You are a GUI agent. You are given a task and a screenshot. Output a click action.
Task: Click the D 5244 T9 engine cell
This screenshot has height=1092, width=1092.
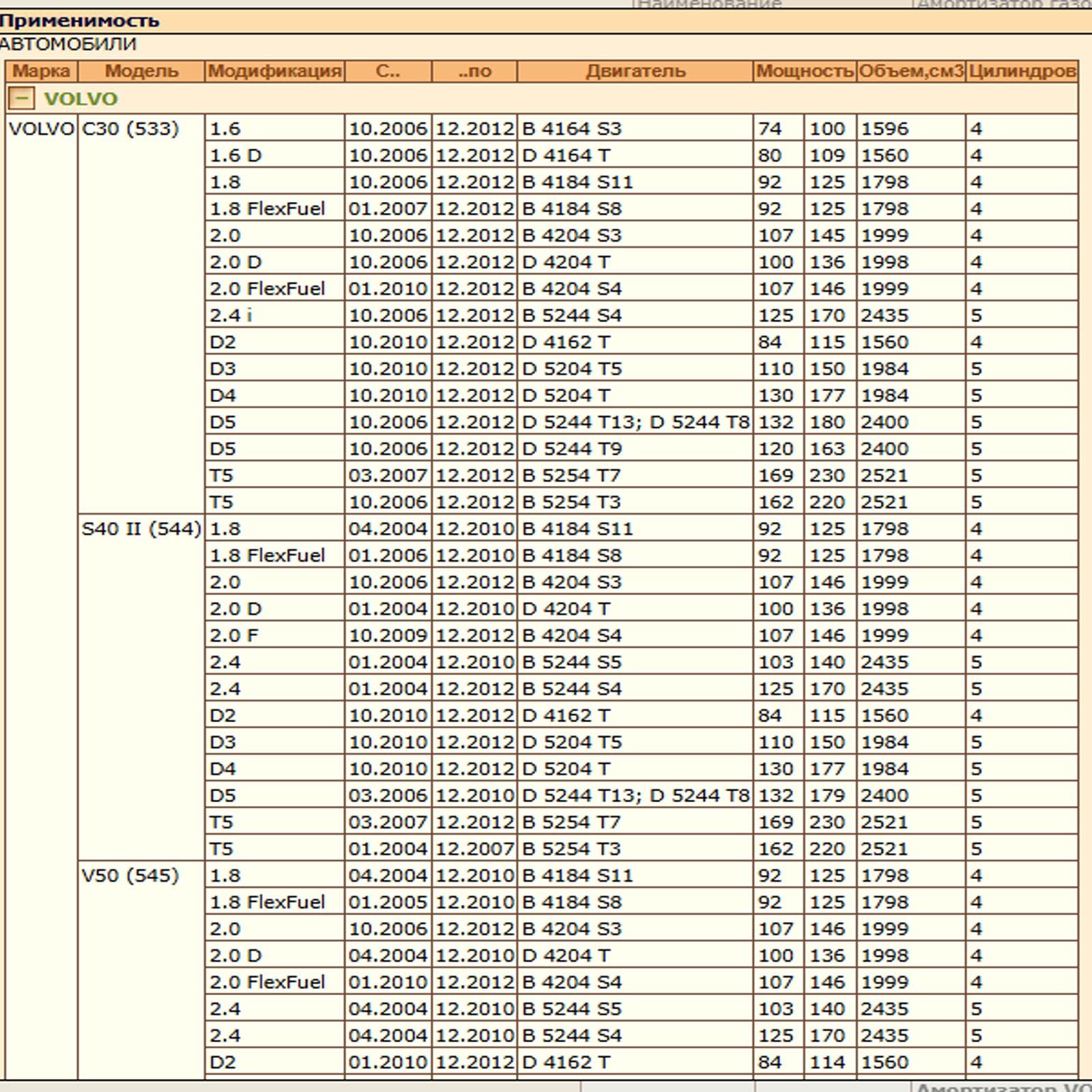coord(572,449)
